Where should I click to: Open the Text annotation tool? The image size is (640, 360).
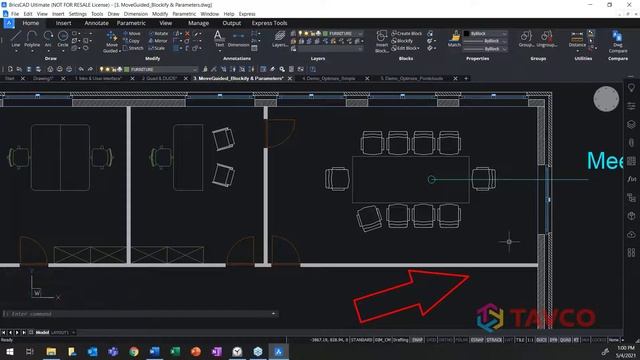click(219, 39)
